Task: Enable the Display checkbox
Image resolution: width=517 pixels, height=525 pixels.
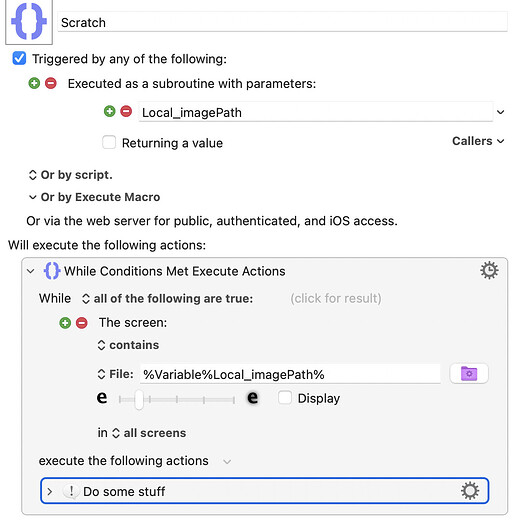Action: [x=285, y=398]
